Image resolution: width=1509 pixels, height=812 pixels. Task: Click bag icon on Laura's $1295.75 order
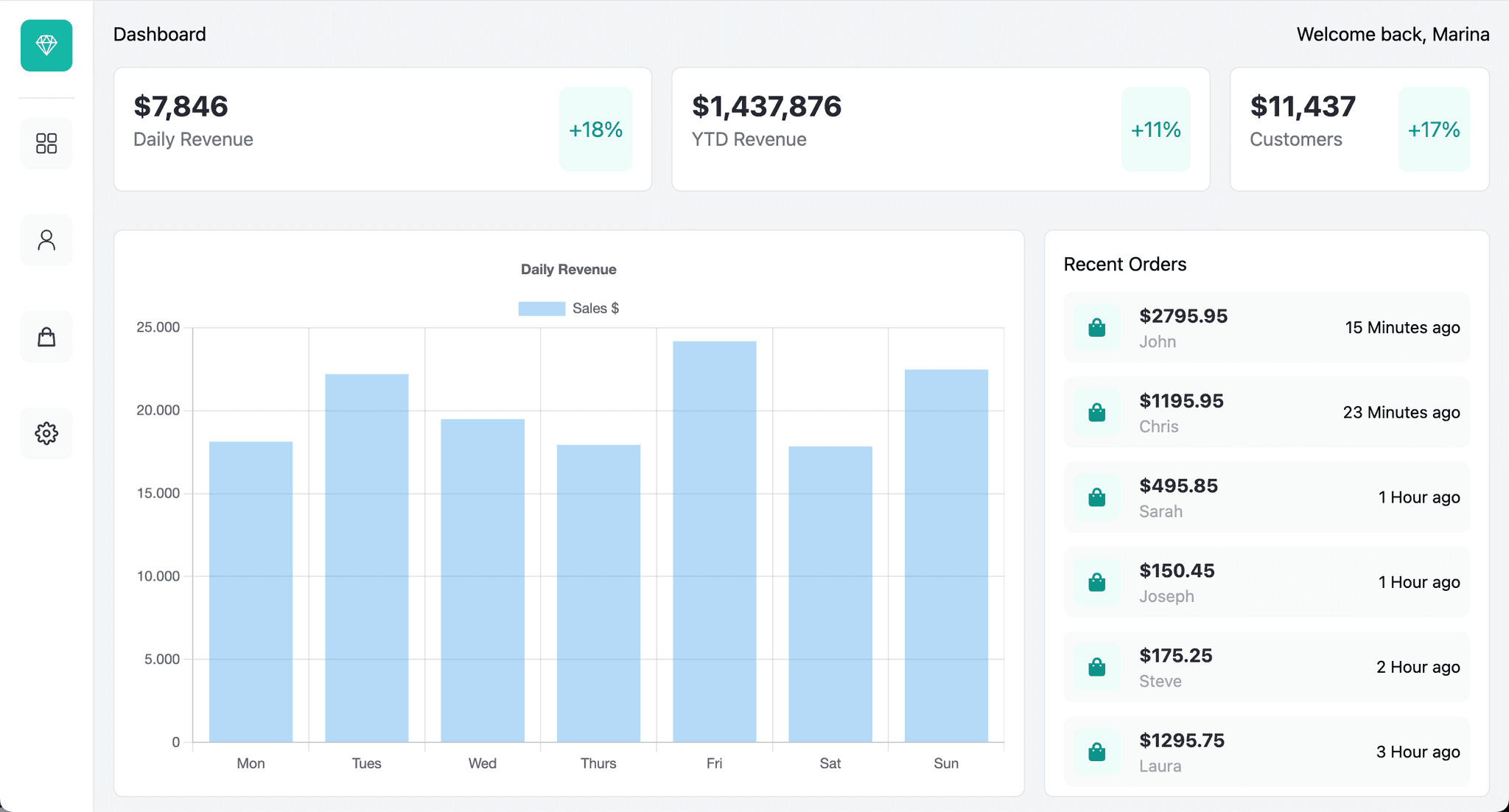[x=1096, y=752]
